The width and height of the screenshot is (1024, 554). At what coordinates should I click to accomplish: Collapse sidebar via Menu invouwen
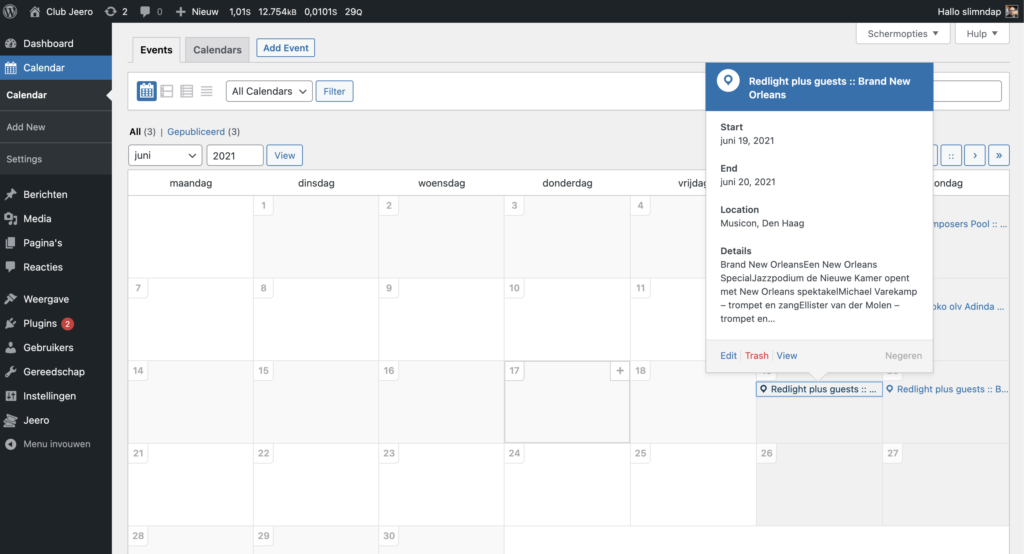(x=56, y=444)
